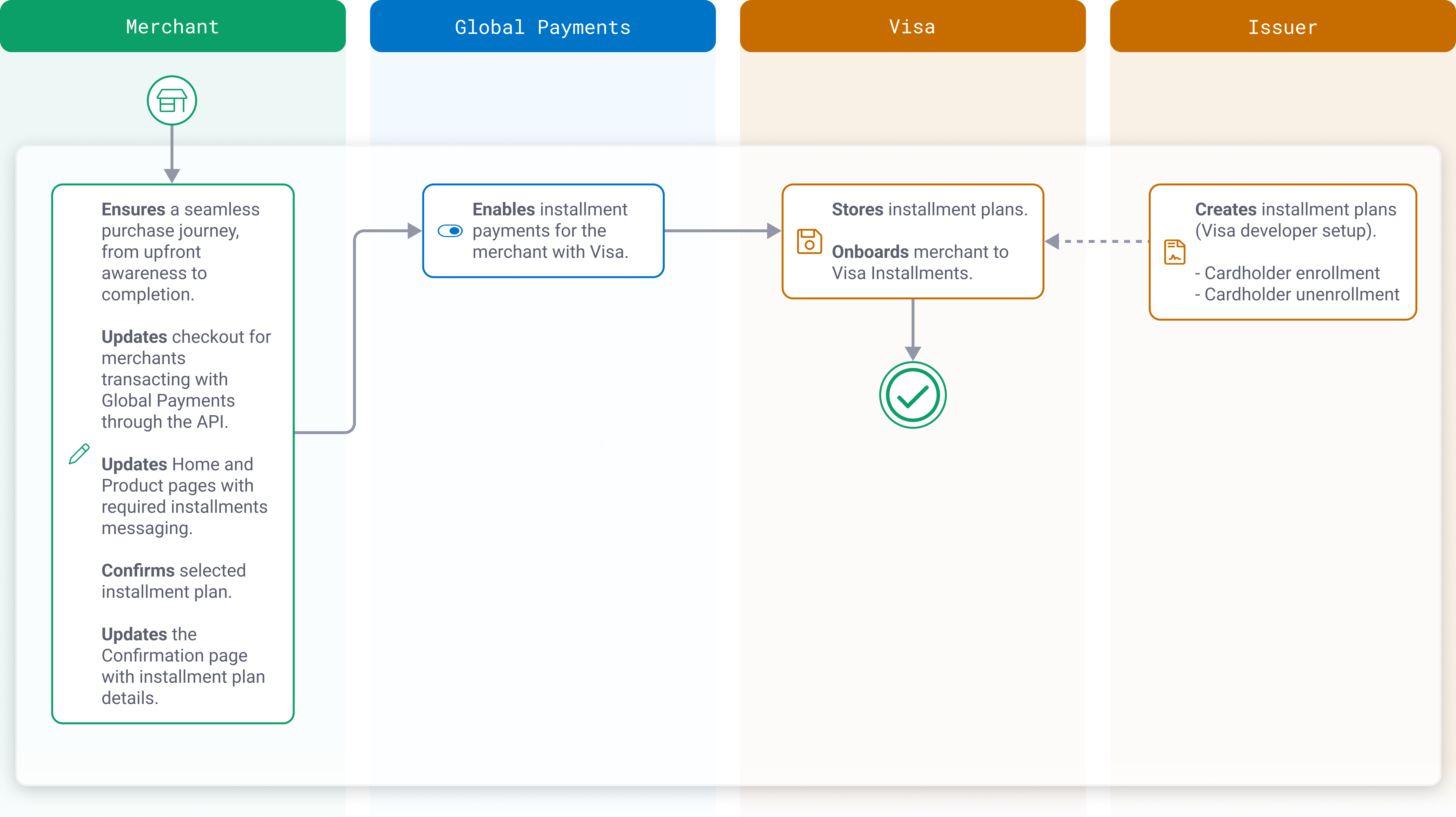
Task: Click the blue toggle switch icon
Action: pyautogui.click(x=450, y=231)
